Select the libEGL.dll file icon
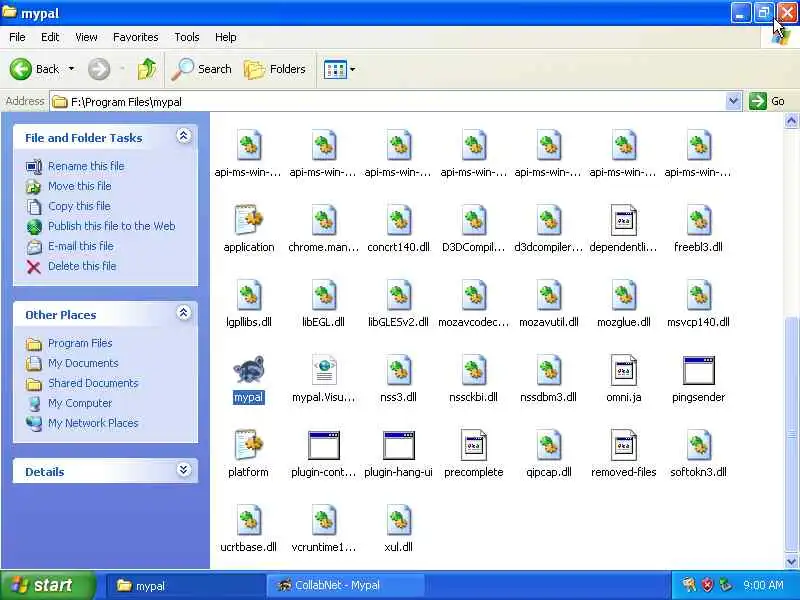This screenshot has width=800, height=600. [x=323, y=295]
